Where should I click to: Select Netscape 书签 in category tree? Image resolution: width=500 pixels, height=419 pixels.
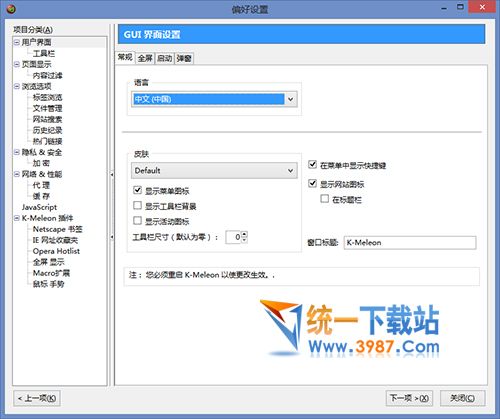pyautogui.click(x=58, y=229)
